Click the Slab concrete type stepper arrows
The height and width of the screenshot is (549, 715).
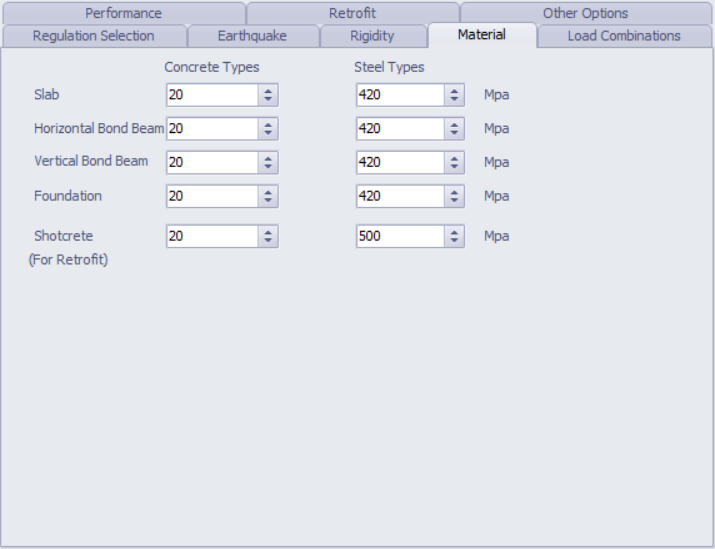(x=268, y=95)
